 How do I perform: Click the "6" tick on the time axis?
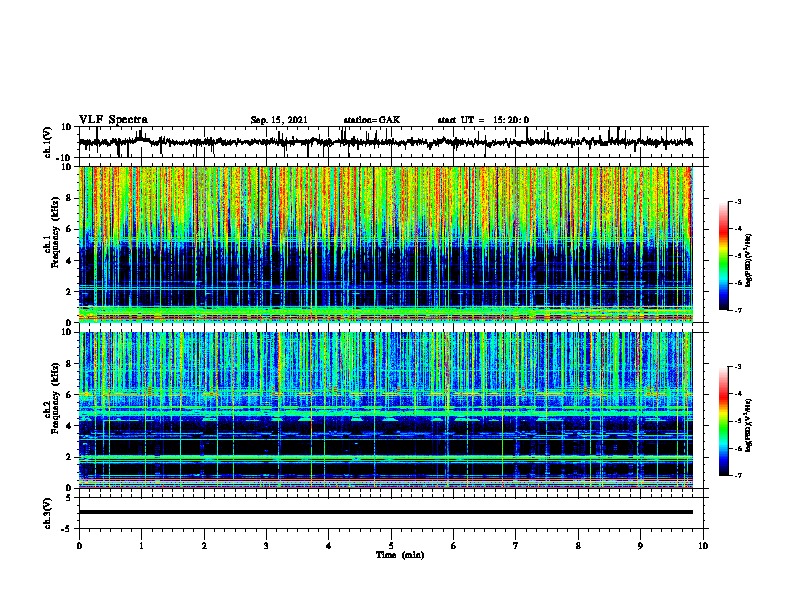[x=454, y=546]
